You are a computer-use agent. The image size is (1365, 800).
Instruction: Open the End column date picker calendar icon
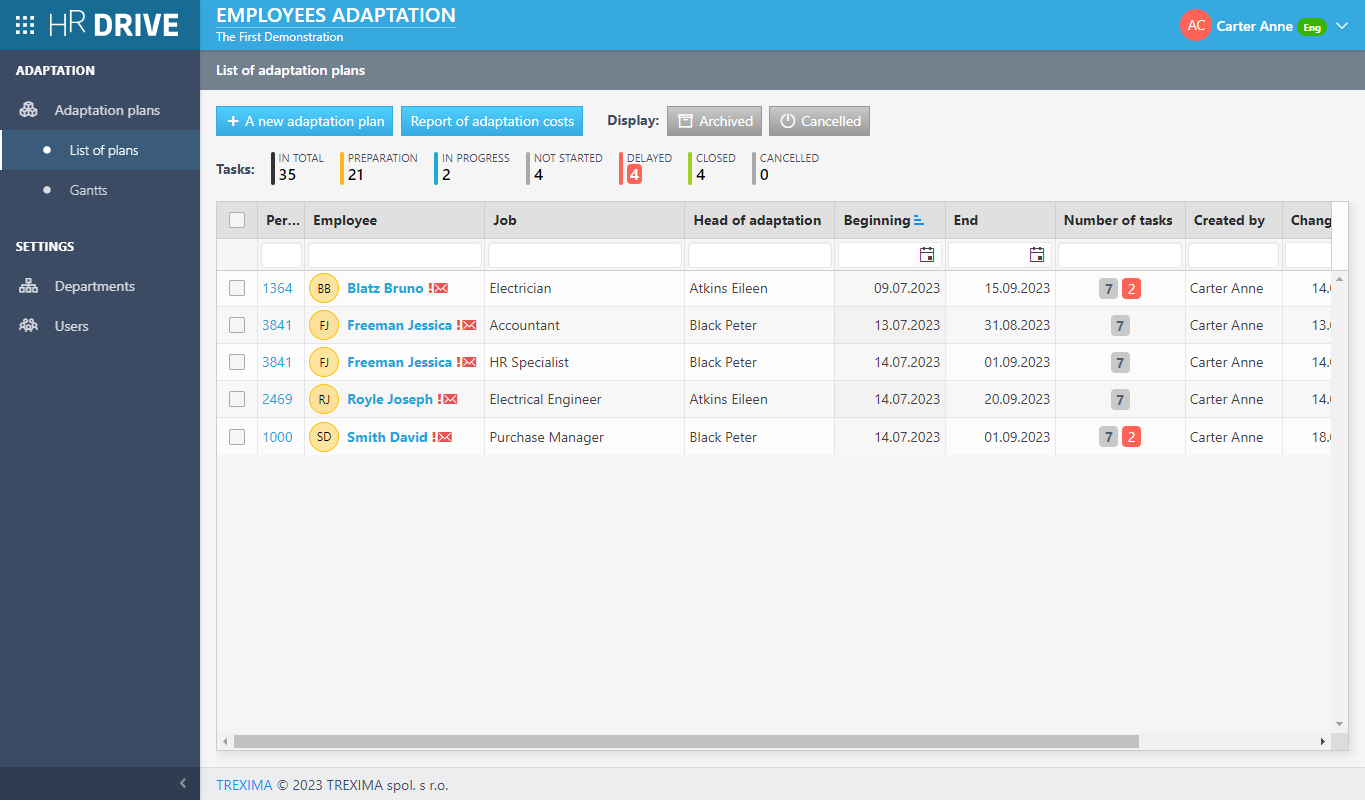click(x=1036, y=254)
